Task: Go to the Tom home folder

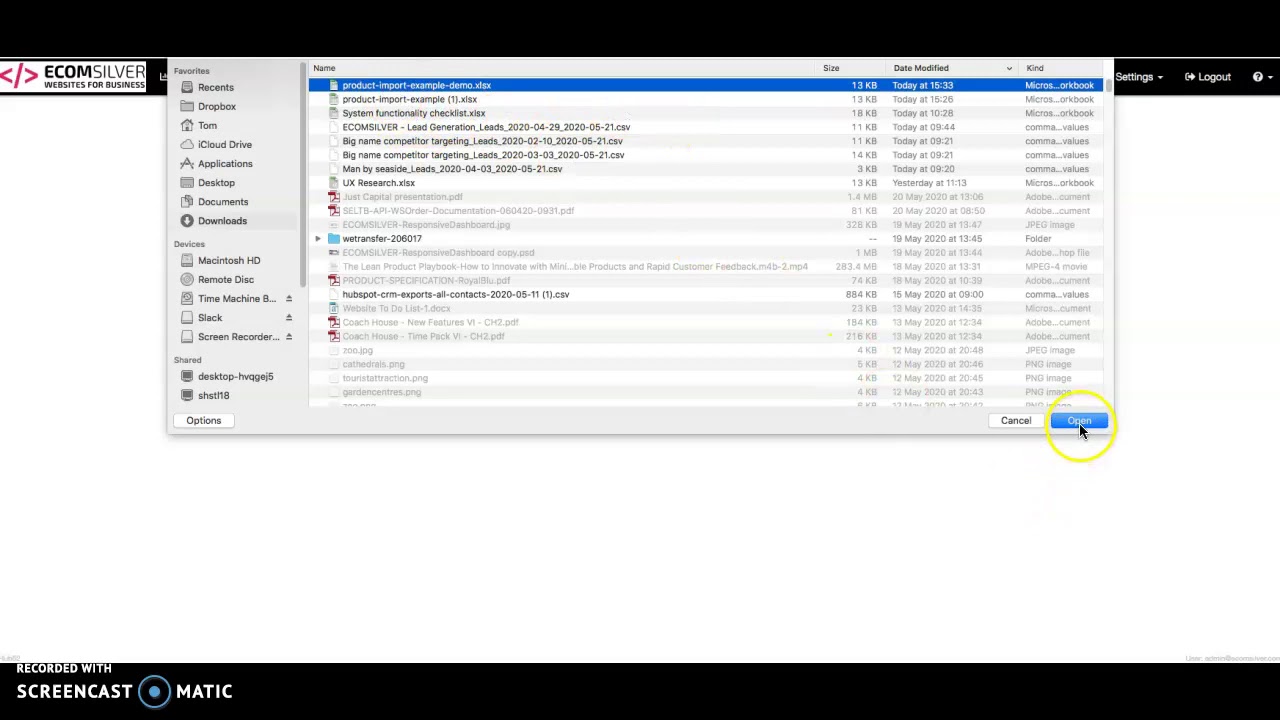Action: click(207, 125)
